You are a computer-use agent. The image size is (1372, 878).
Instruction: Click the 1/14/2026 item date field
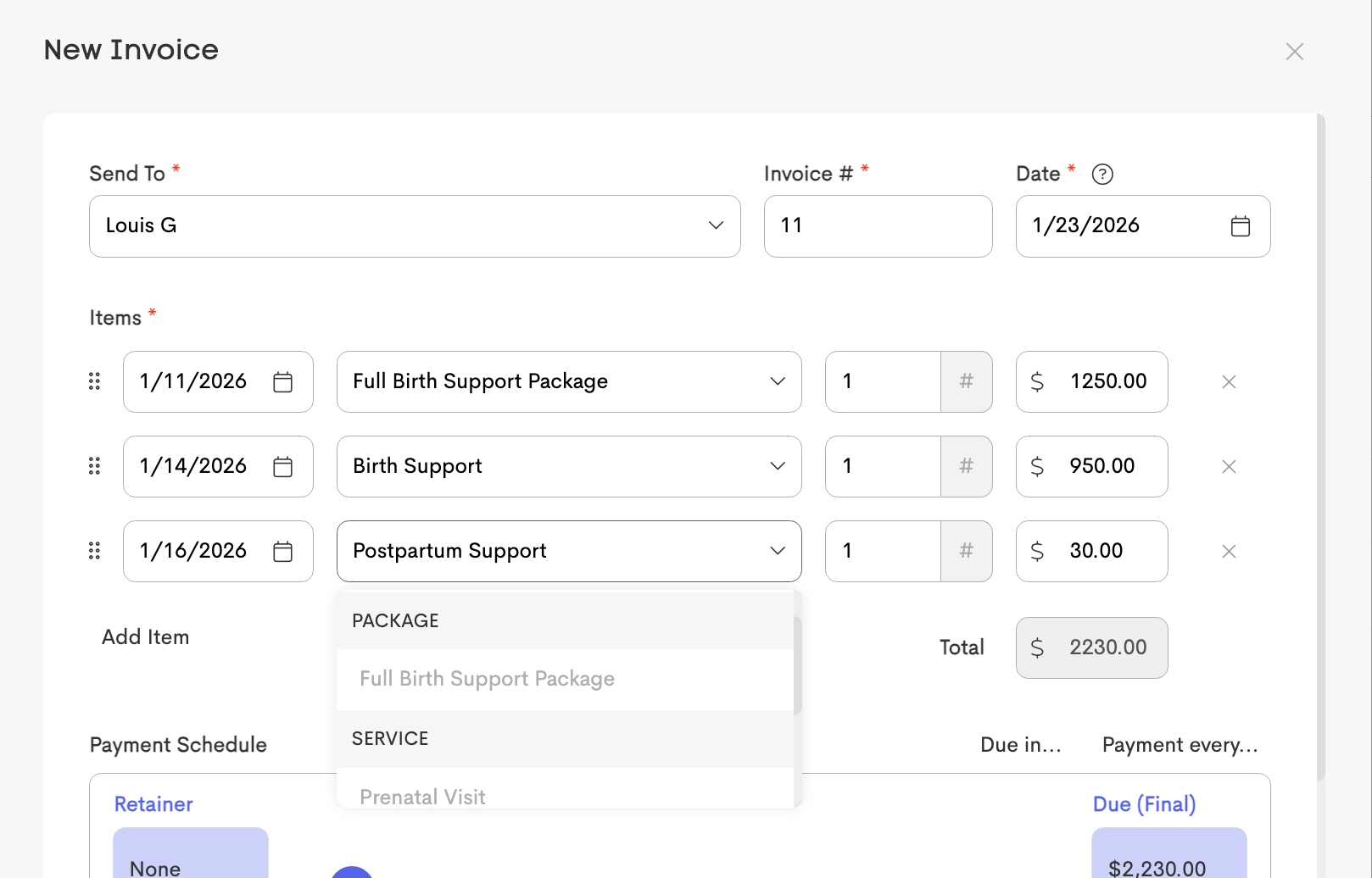pos(218,466)
